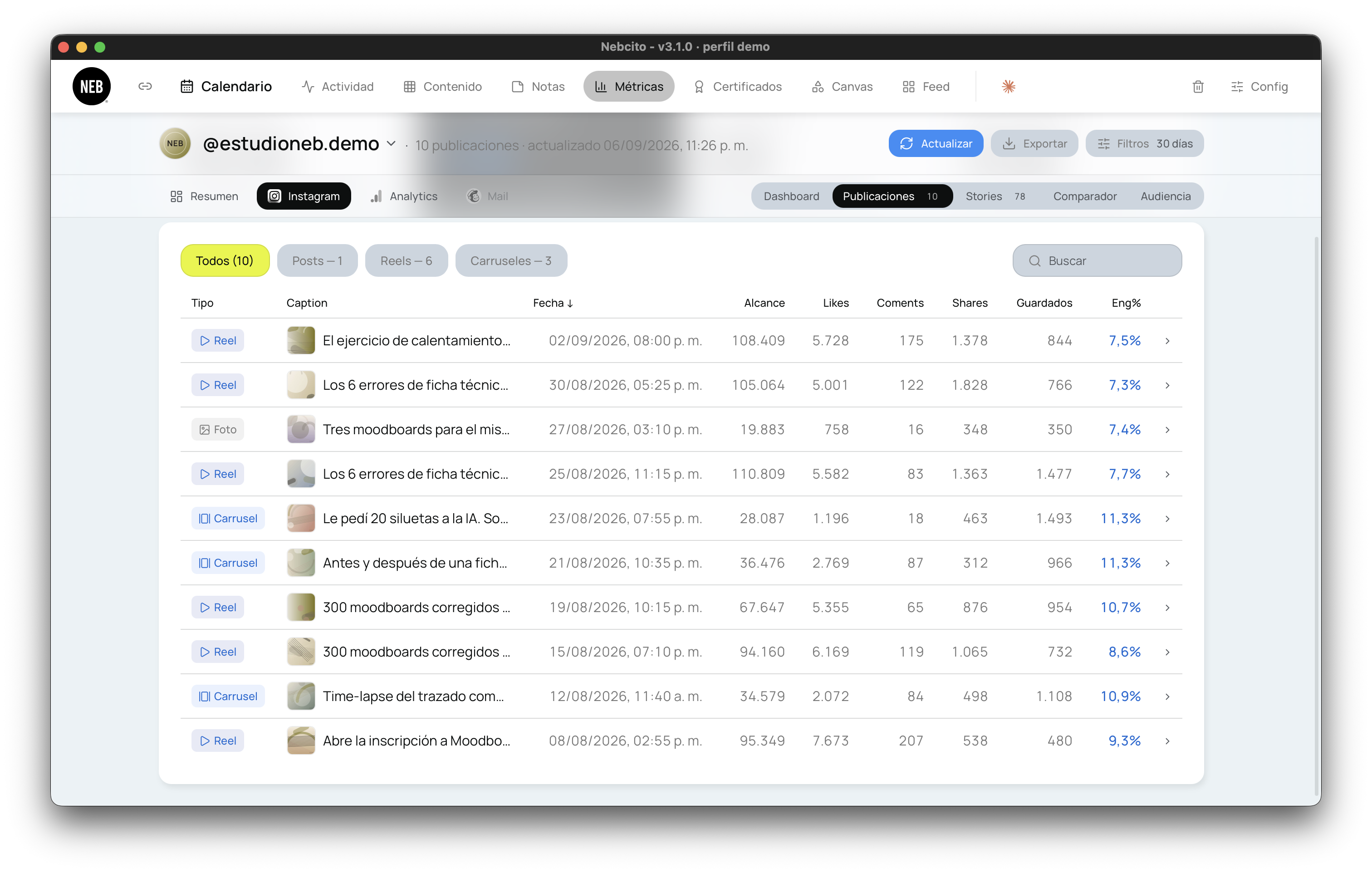Switch to the Resumen view
The width and height of the screenshot is (1372, 873).
204,196
